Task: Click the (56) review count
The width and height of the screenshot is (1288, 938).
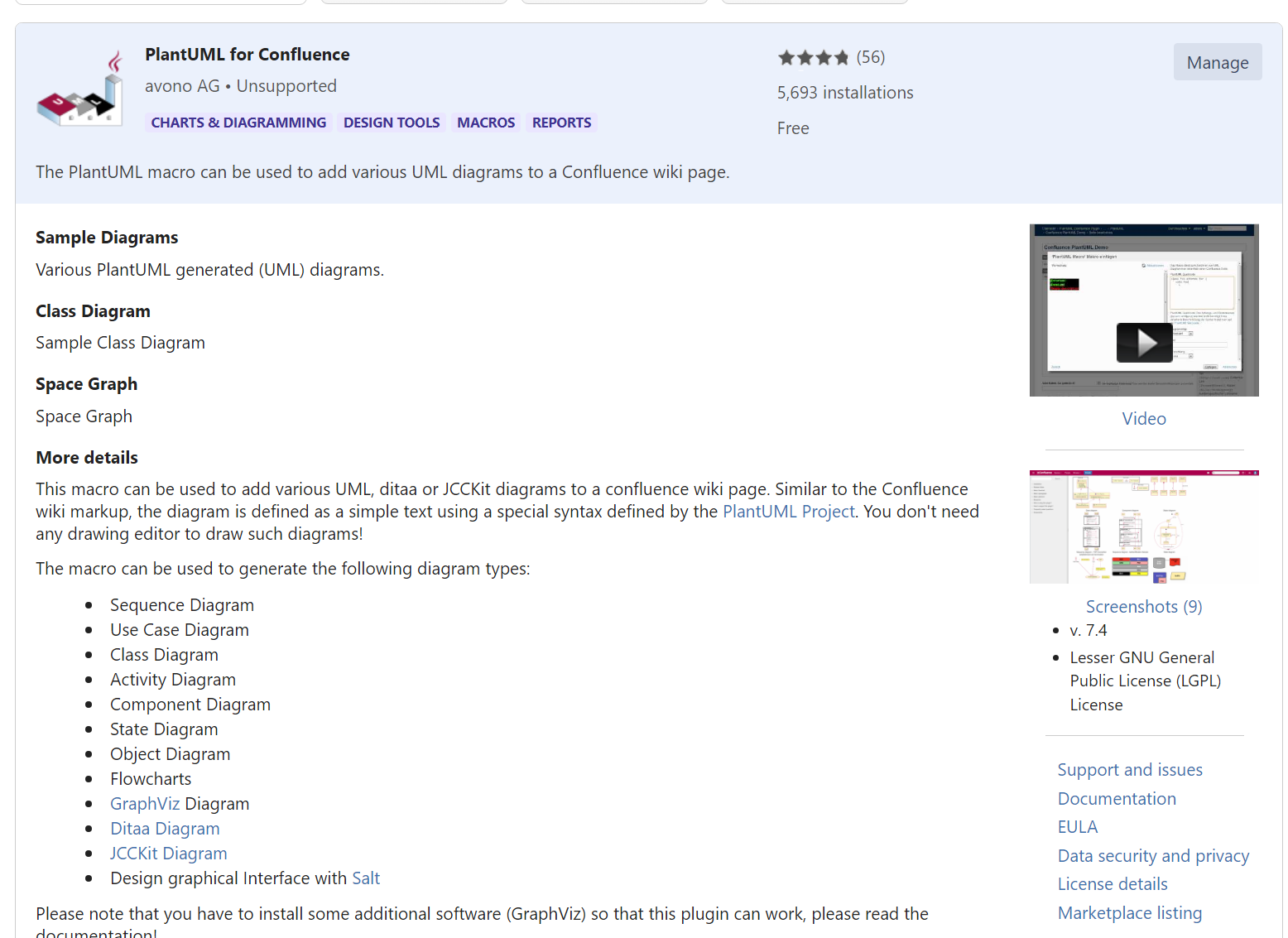Action: coord(871,57)
